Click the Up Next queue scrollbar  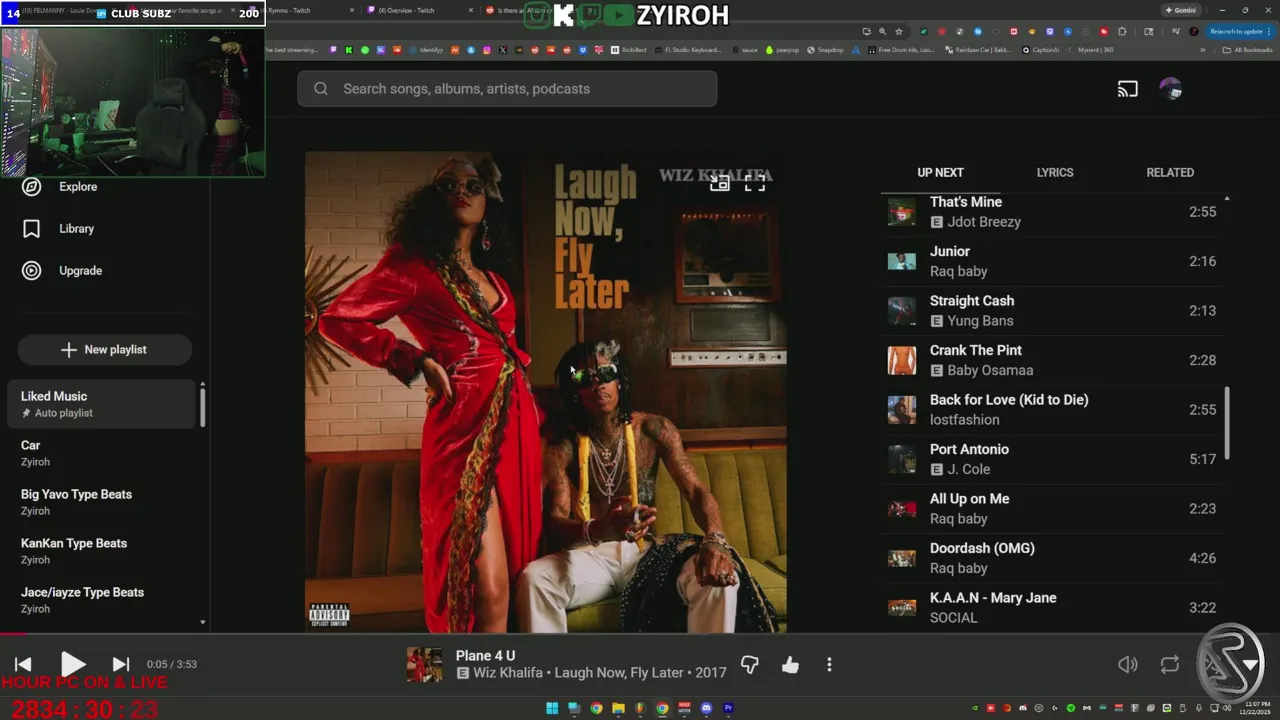tap(1227, 424)
